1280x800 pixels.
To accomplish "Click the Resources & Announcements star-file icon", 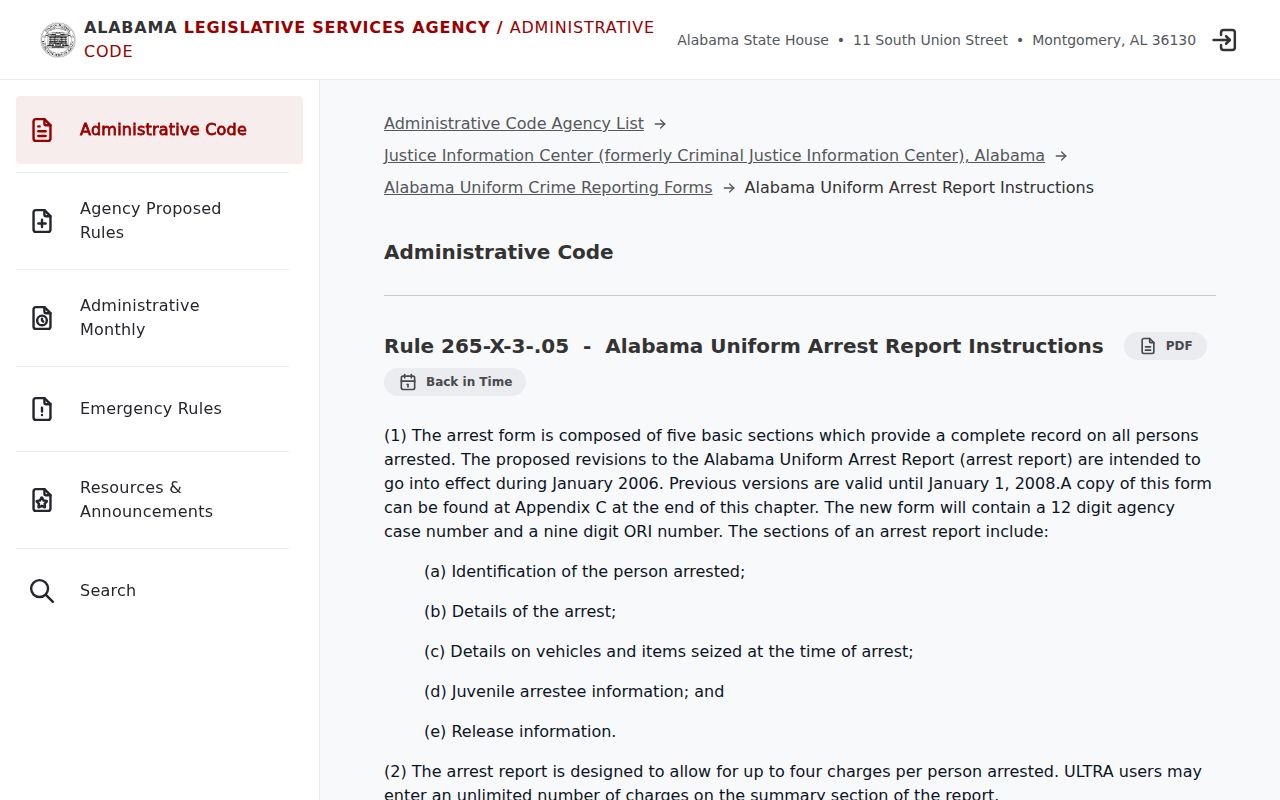I will 42,500.
